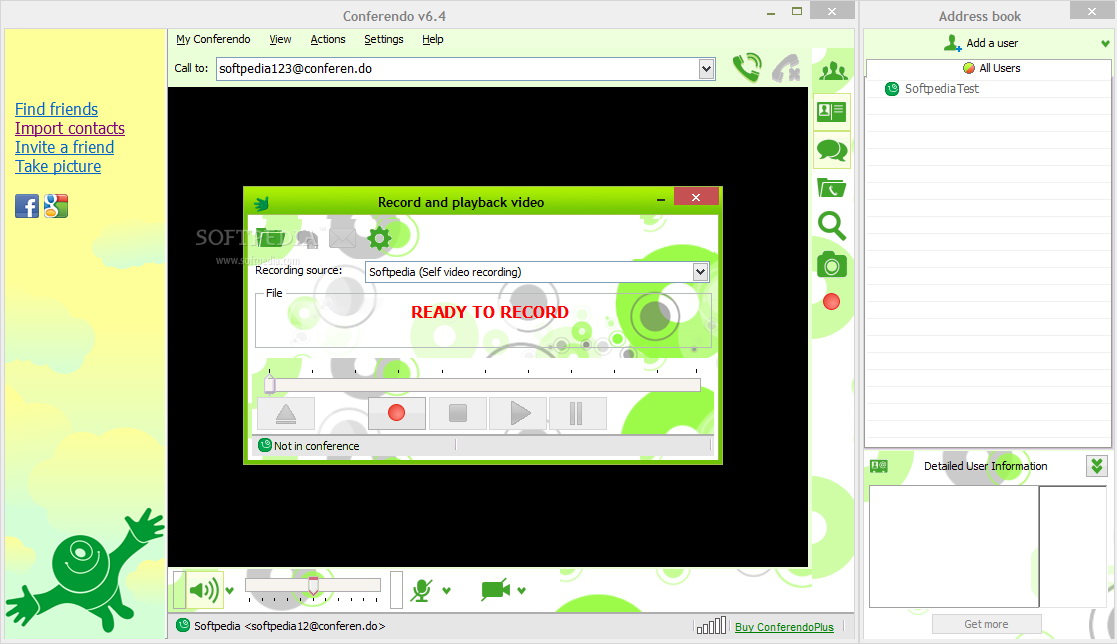The height and width of the screenshot is (644, 1117).
Task: Open the Settings menu
Action: click(x=383, y=39)
